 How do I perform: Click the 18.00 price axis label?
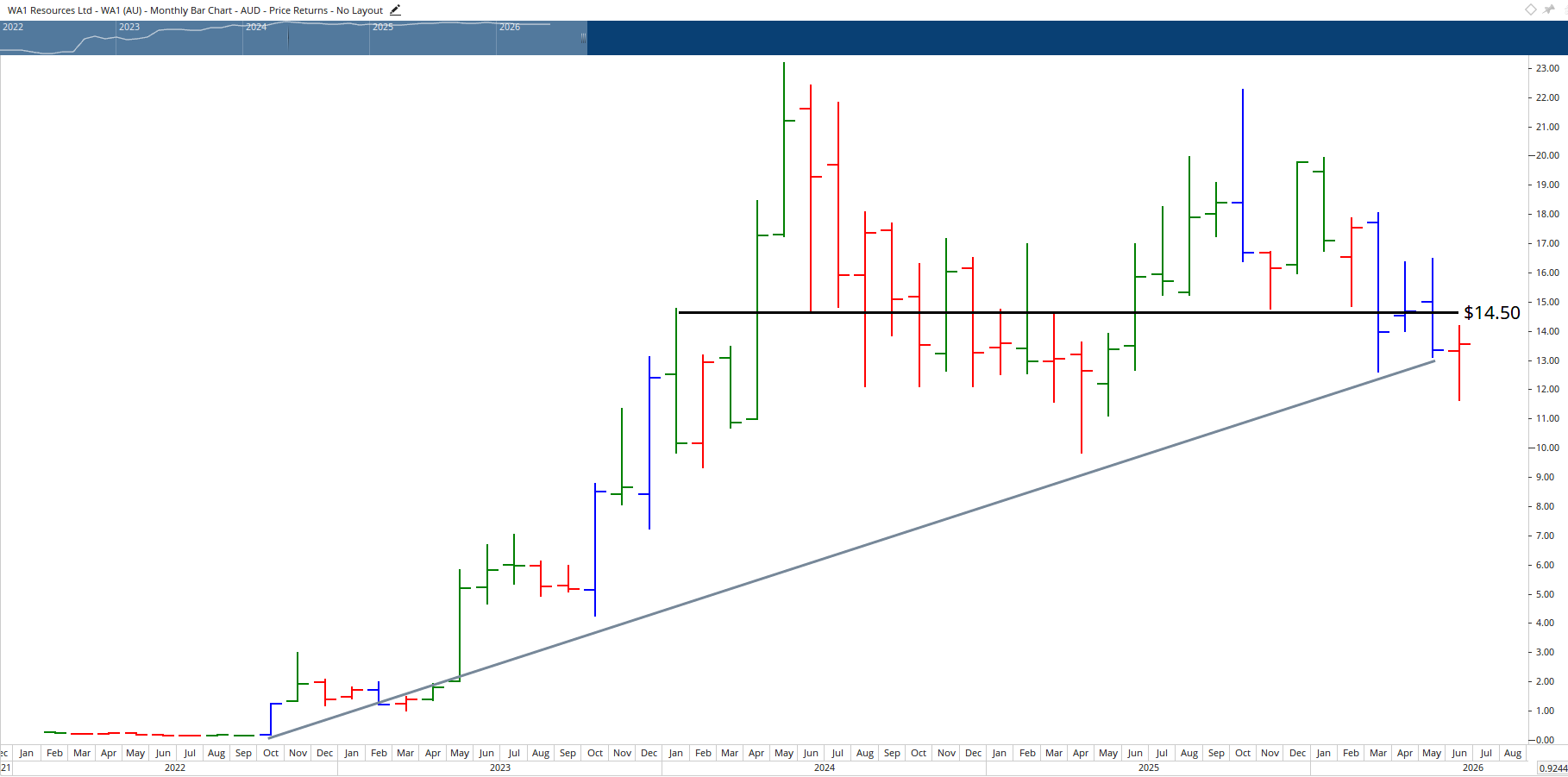pos(1547,214)
